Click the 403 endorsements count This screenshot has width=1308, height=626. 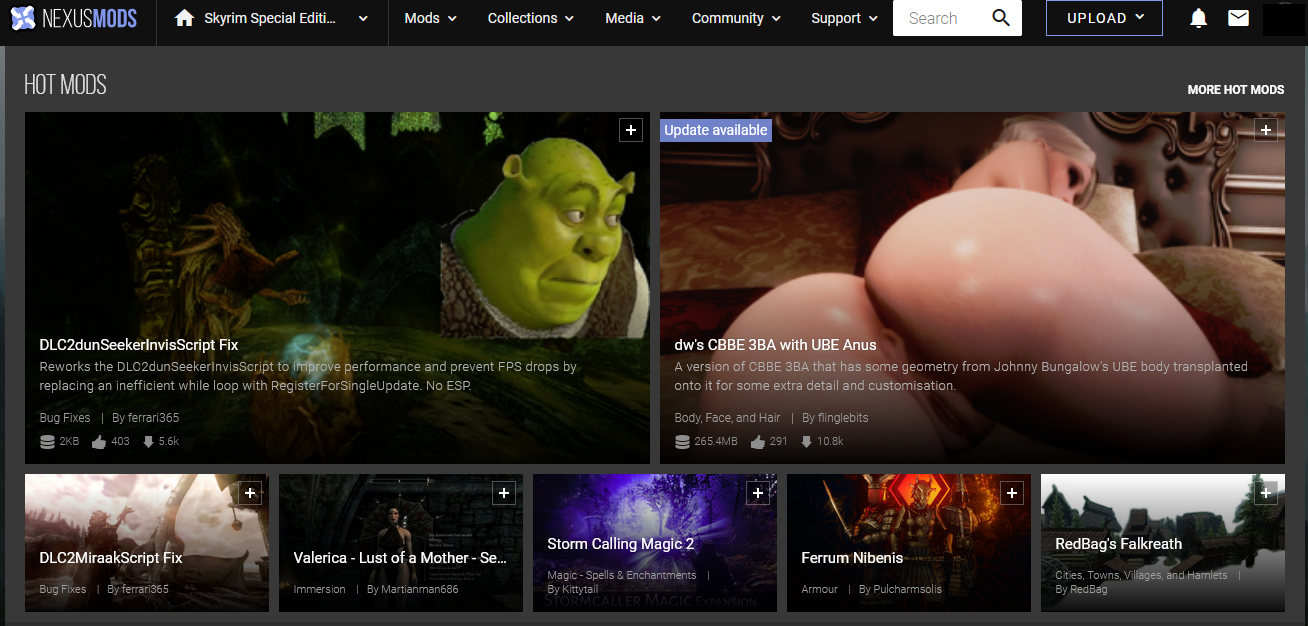pyautogui.click(x=120, y=441)
